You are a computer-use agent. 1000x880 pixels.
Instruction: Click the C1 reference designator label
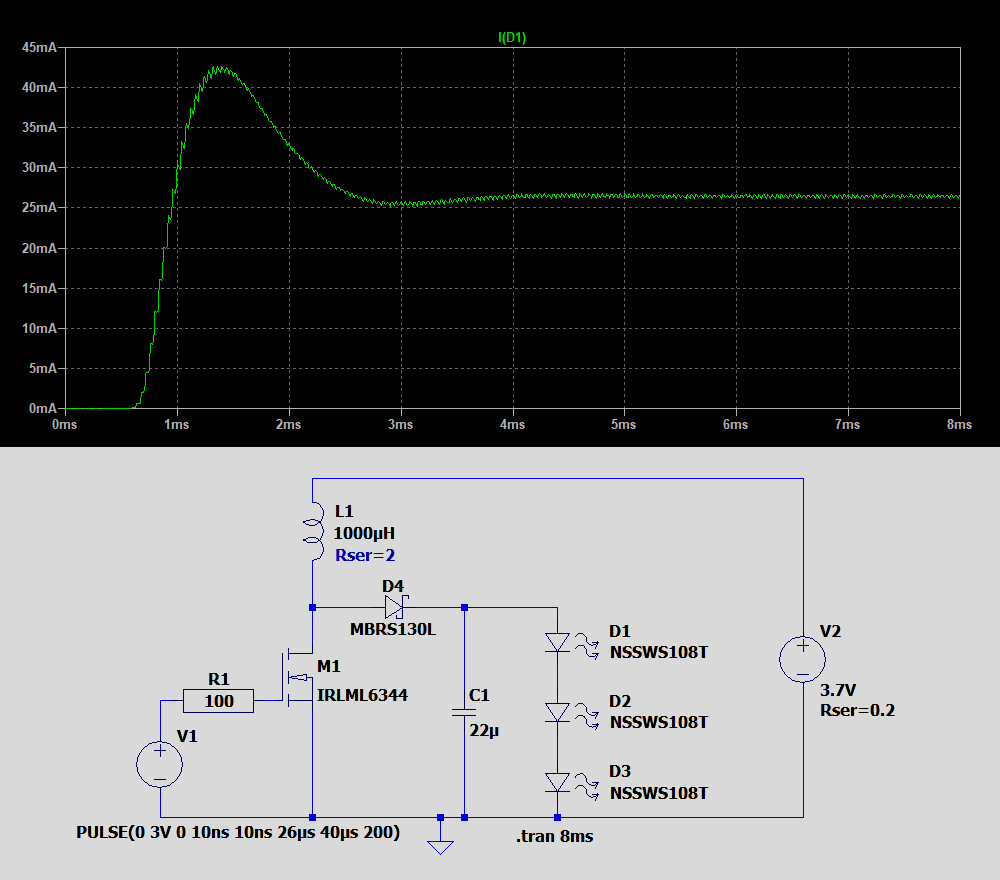[x=479, y=695]
